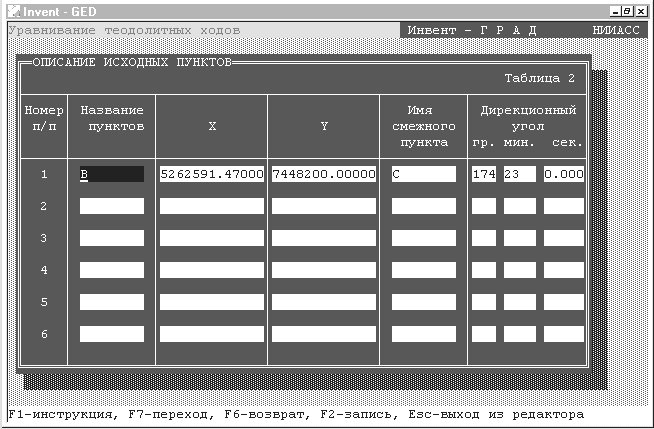Click the 'Имя смежного пункта' column header
Screen dimensions: 654x429
(x=424, y=126)
